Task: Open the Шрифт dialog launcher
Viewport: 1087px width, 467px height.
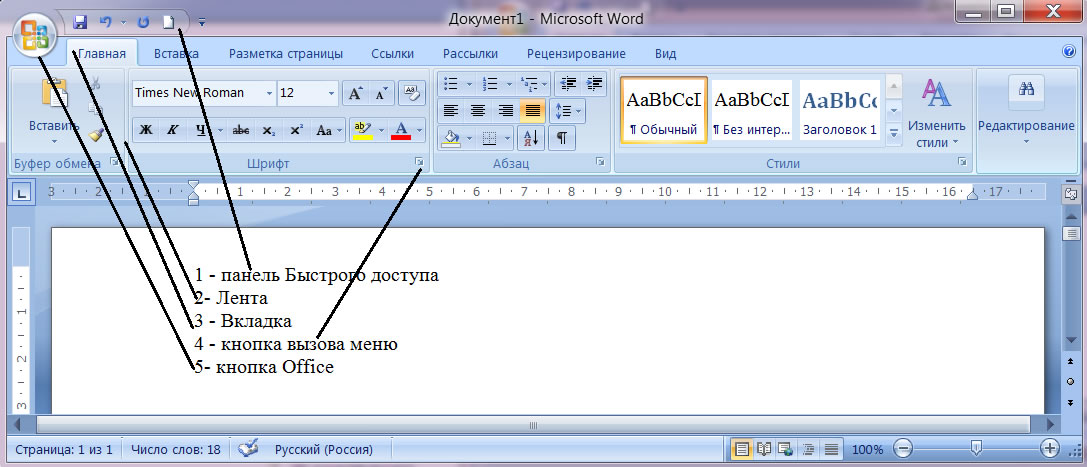Action: click(x=419, y=163)
